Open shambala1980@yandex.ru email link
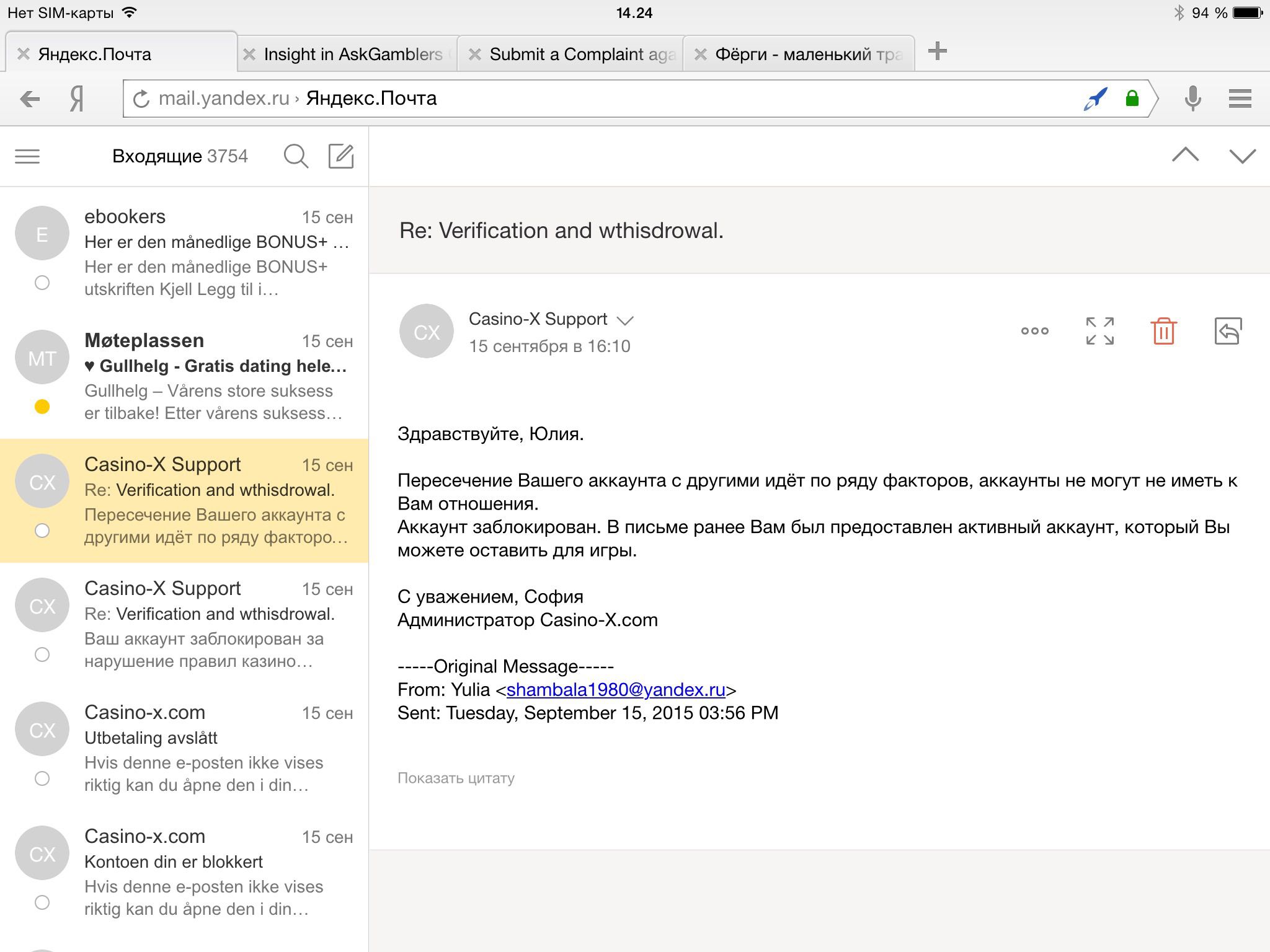 pyautogui.click(x=616, y=690)
